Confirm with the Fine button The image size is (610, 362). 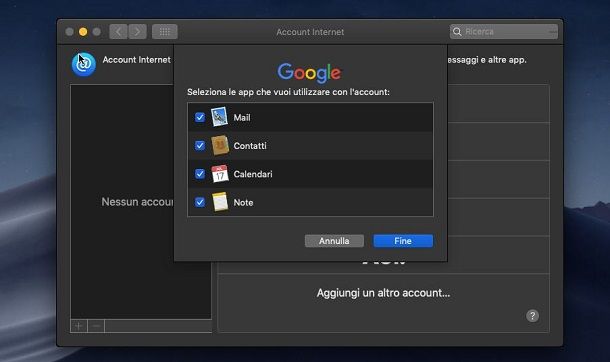(403, 241)
